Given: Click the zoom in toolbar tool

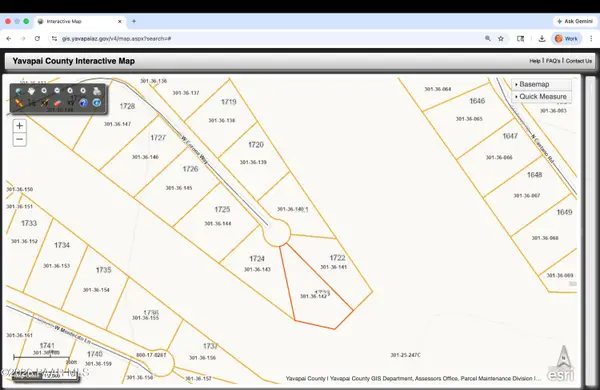Looking at the screenshot, I should pyautogui.click(x=44, y=91).
